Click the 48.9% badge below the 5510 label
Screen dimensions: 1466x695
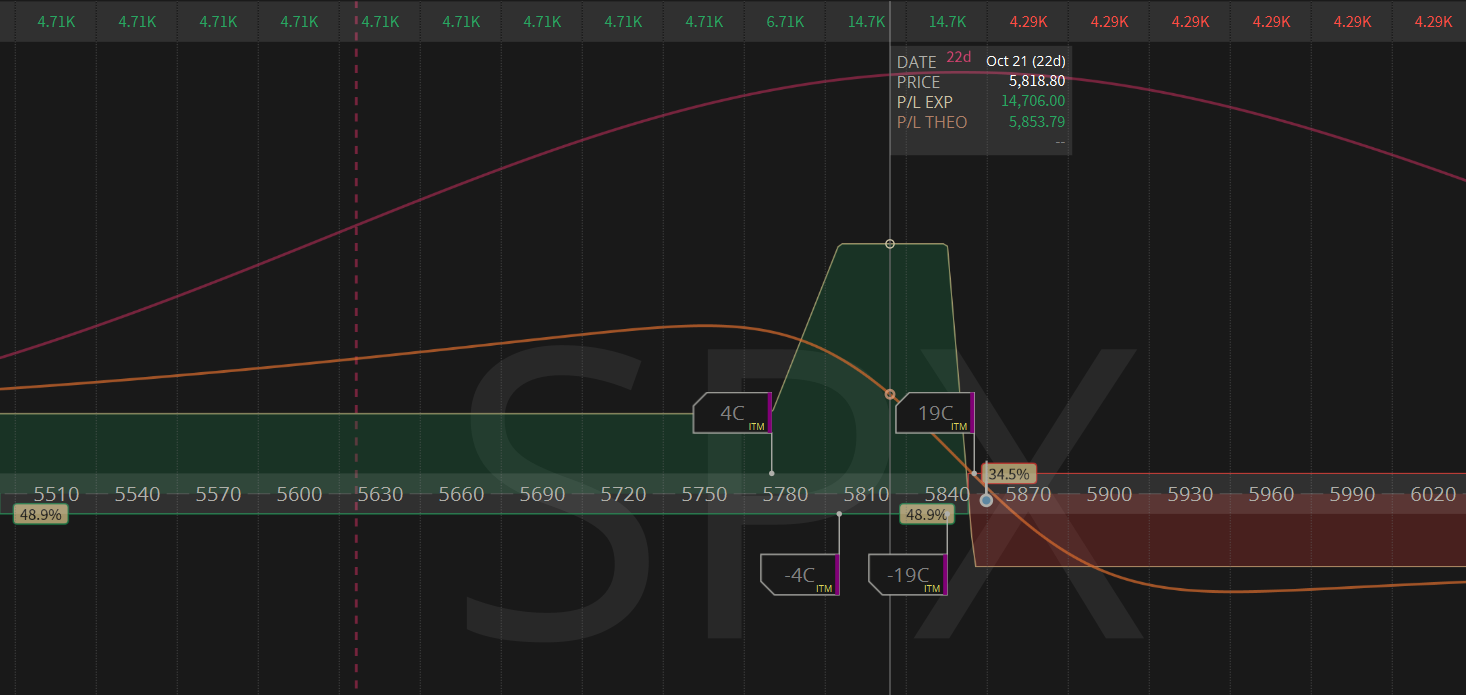(x=40, y=514)
